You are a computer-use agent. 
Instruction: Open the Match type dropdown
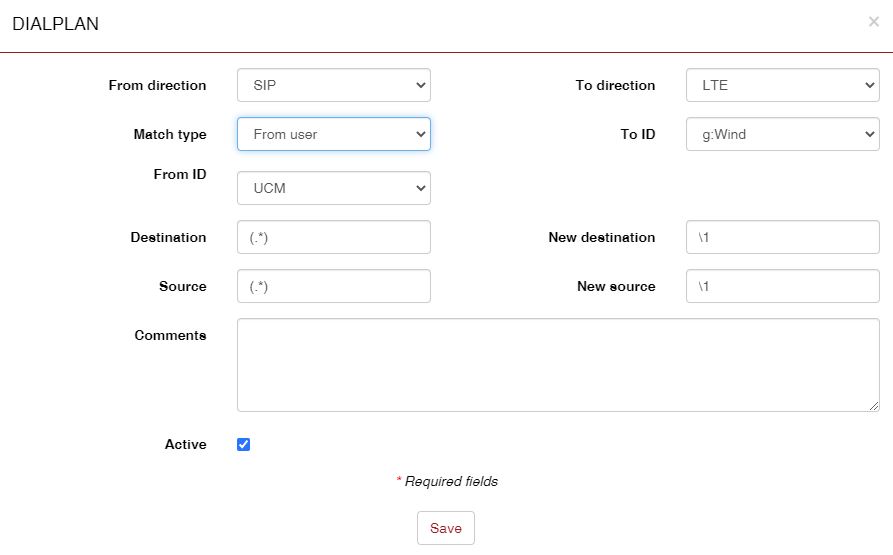(x=333, y=134)
